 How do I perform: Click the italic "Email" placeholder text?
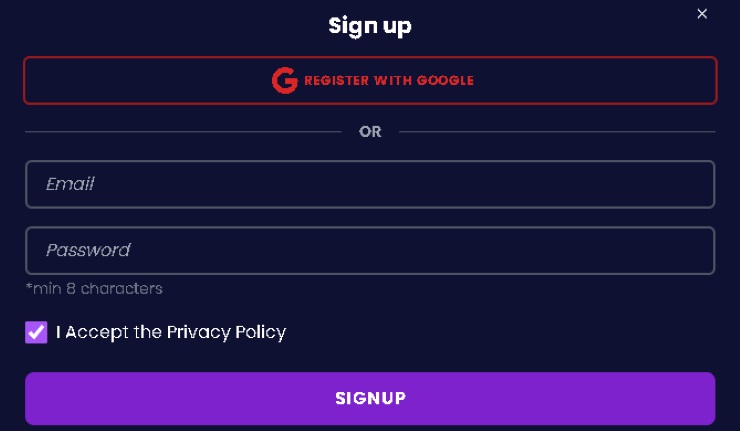click(70, 185)
